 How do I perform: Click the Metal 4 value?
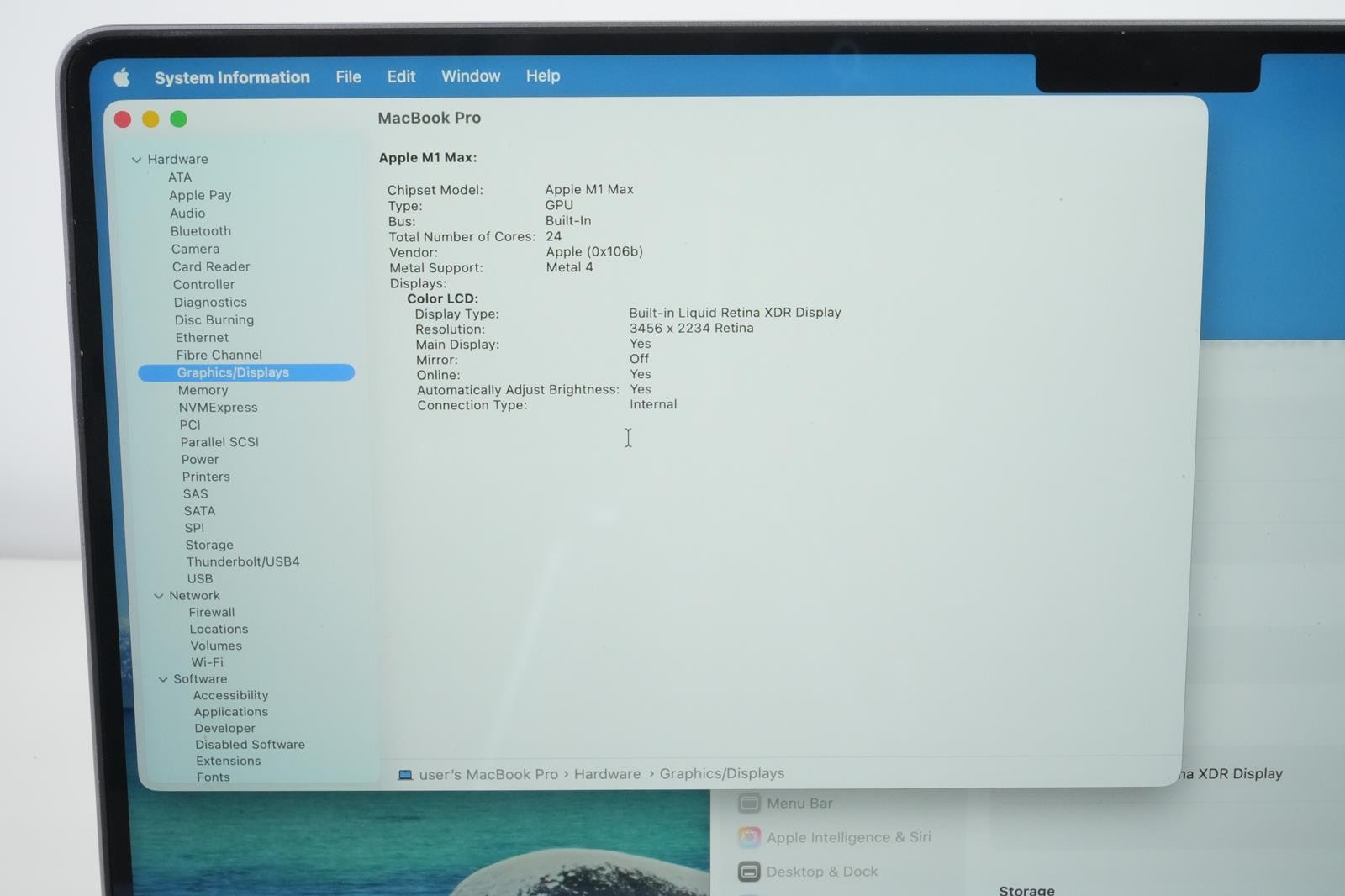coord(569,267)
